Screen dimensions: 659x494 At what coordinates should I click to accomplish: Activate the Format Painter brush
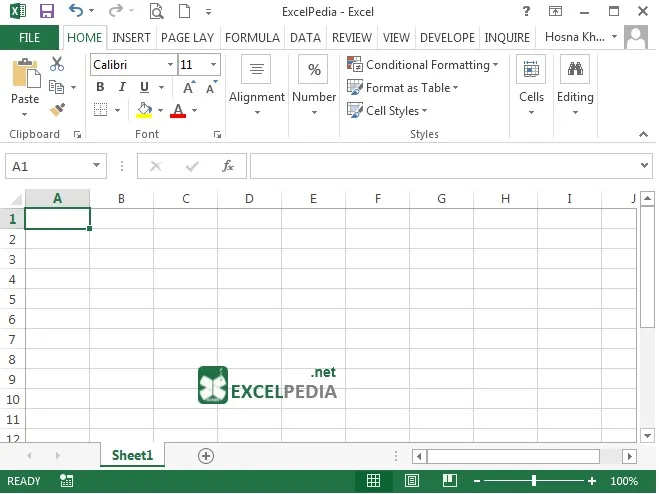(57, 109)
